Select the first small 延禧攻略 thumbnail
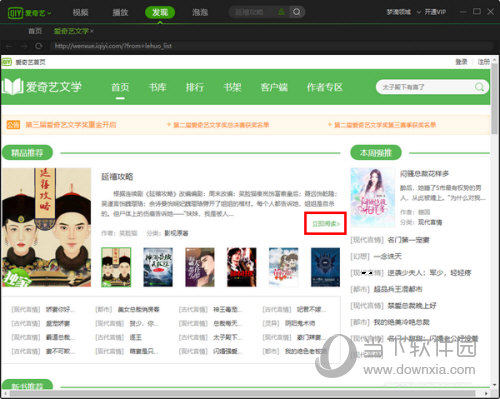This screenshot has width=500, height=399. pyautogui.click(x=116, y=267)
